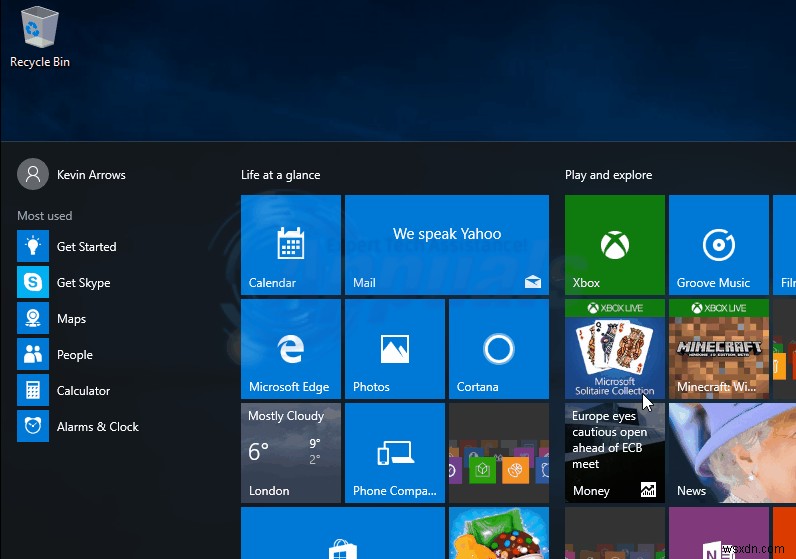This screenshot has height=559, width=796.
Task: Open the Cortana tile
Action: pos(499,349)
